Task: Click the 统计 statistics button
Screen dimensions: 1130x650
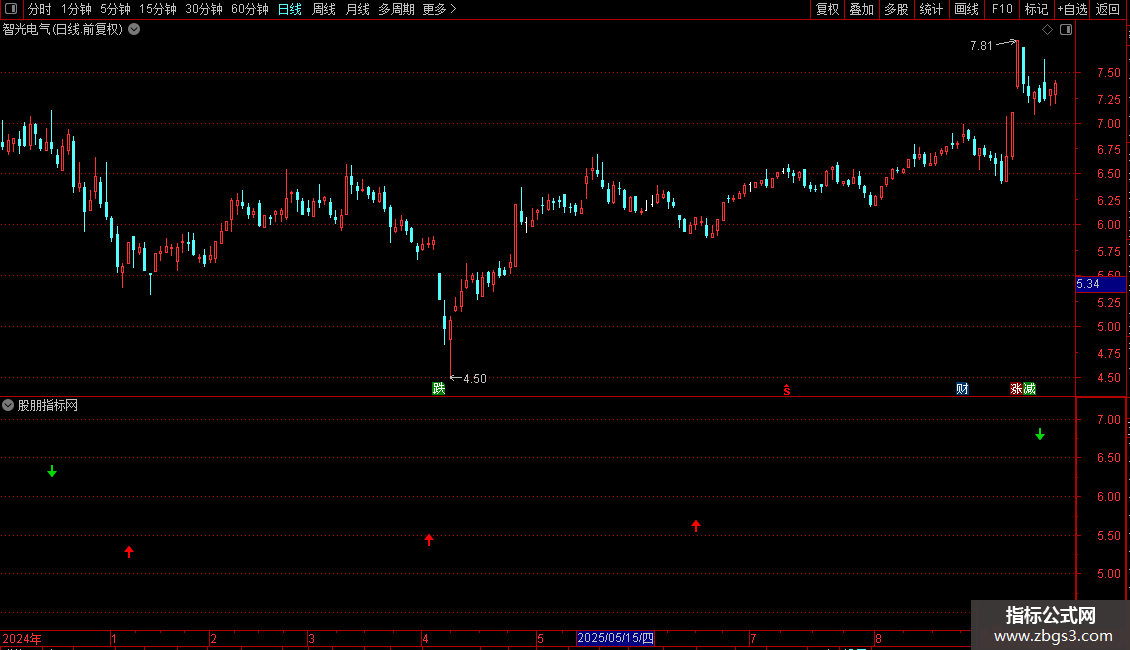Action: (x=930, y=9)
